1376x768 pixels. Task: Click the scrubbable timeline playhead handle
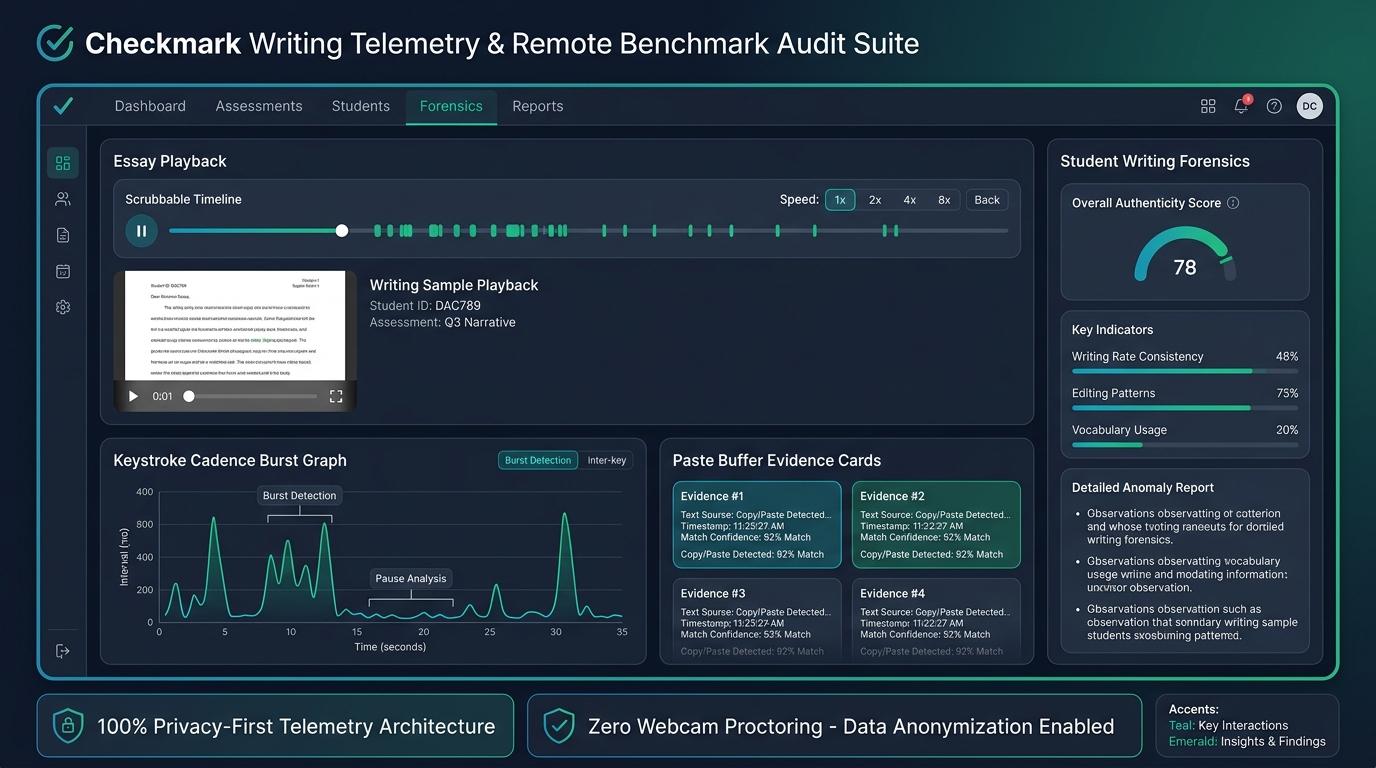[342, 231]
